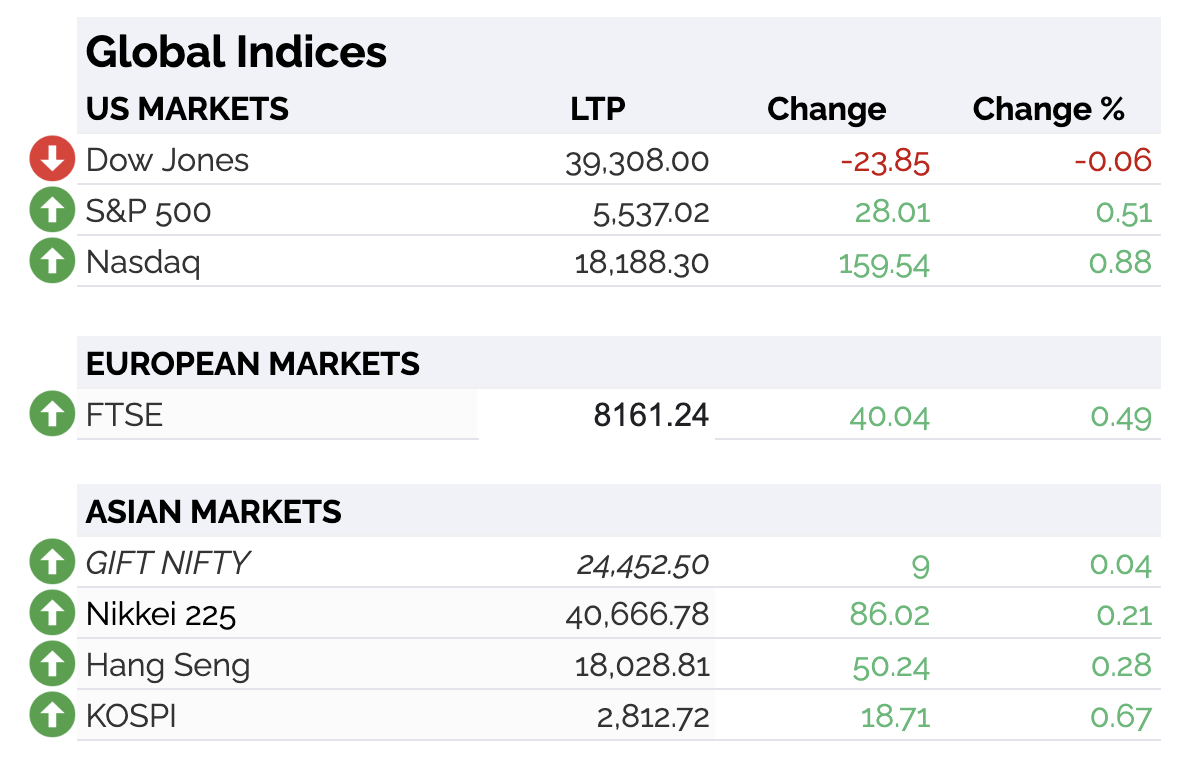Click the green up arrow beside S&P 500
1186x760 pixels.
(x=52, y=209)
